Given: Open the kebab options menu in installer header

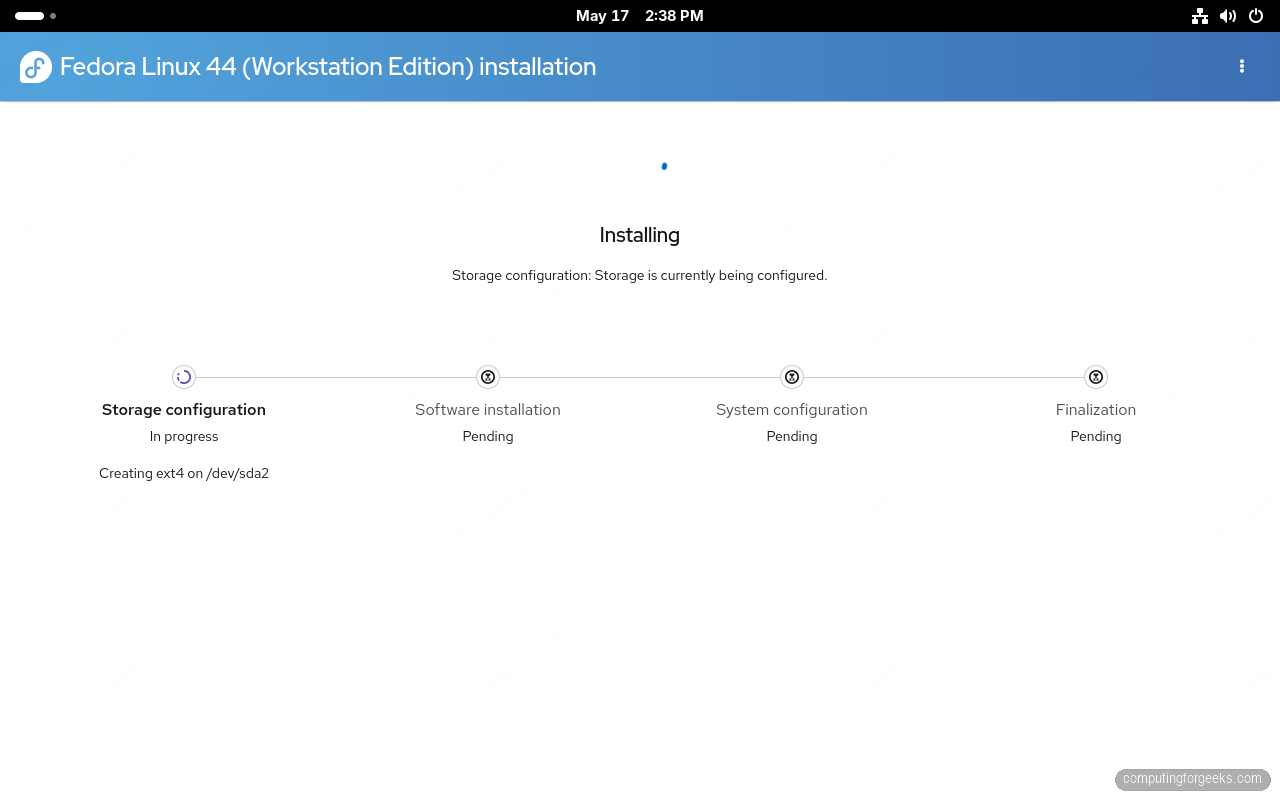Looking at the screenshot, I should pos(1242,66).
